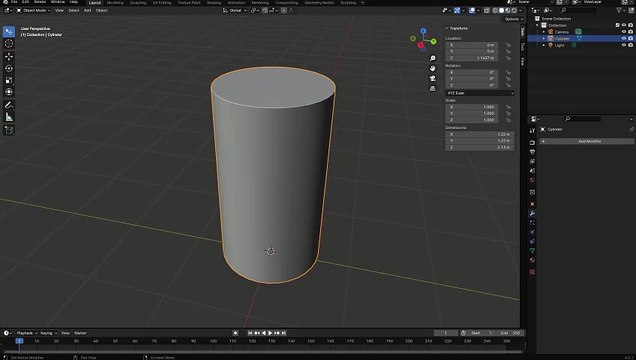Click the current frame number field
The image size is (636, 360).
coord(445,333)
